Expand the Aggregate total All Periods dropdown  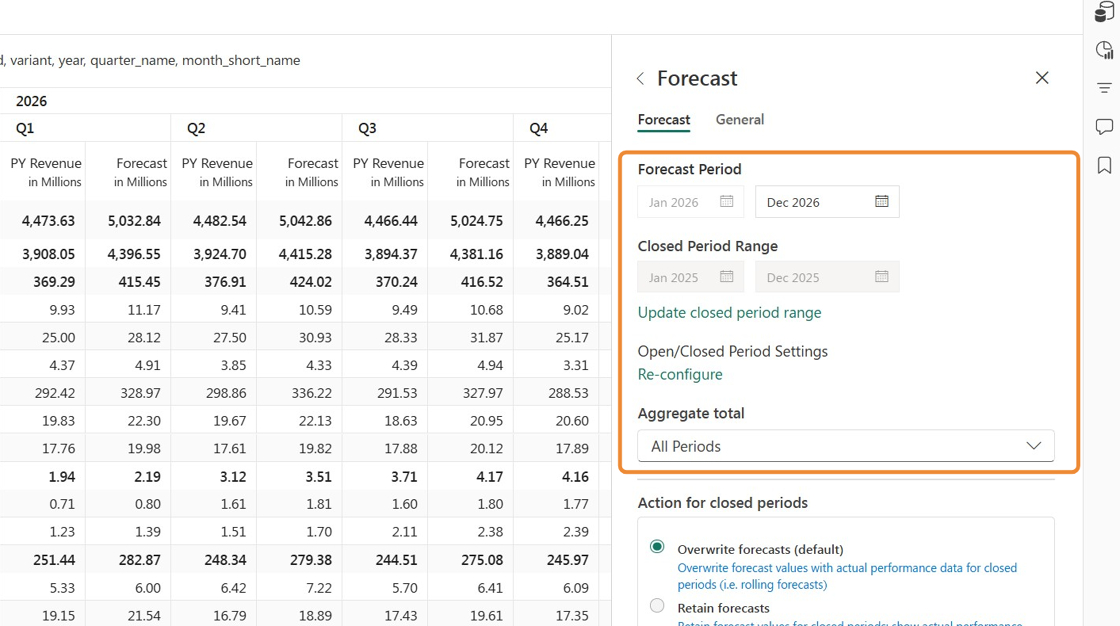[846, 446]
